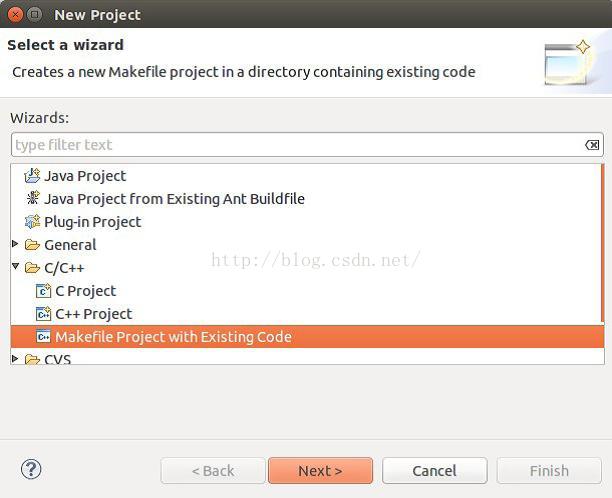Click the C Project icon
612x498 pixels.
[43, 291]
